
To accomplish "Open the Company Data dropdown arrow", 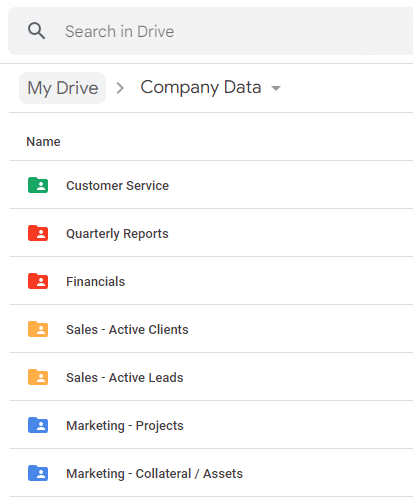I will point(276,88).
